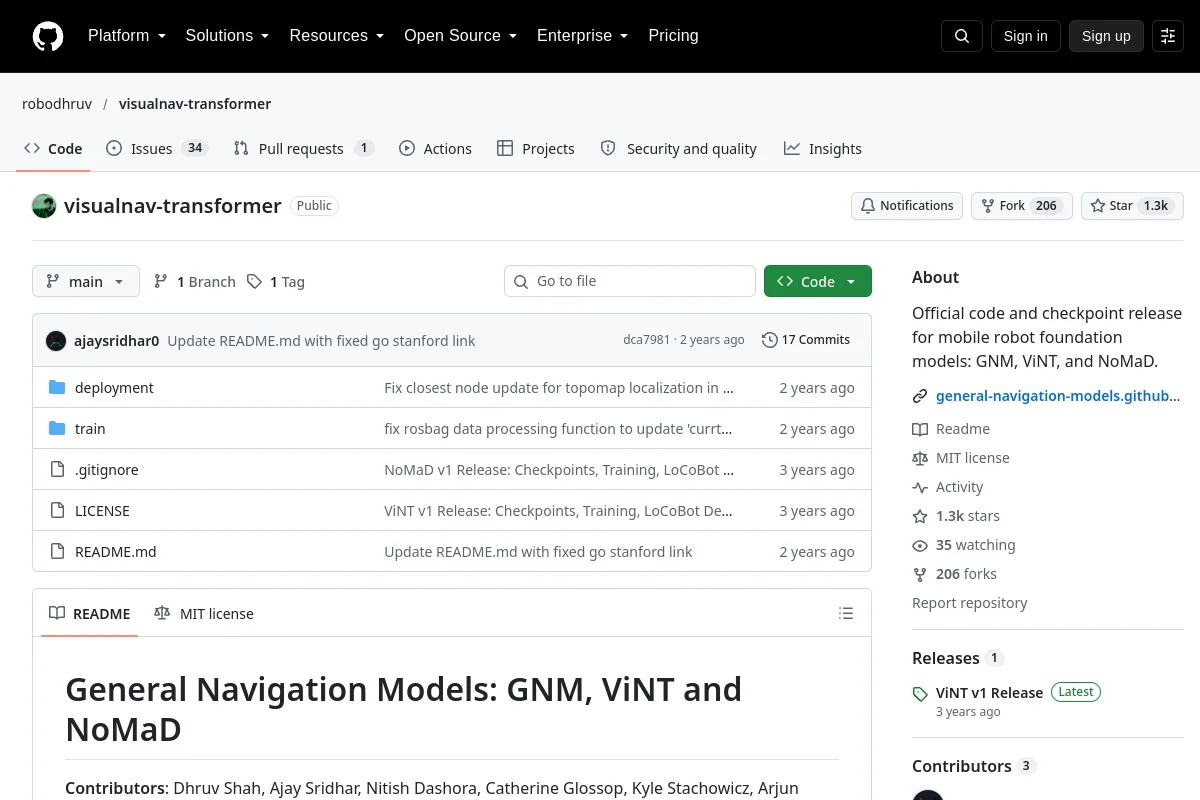Open the green Code dropdown button
This screenshot has height=800, width=1200.
click(818, 282)
